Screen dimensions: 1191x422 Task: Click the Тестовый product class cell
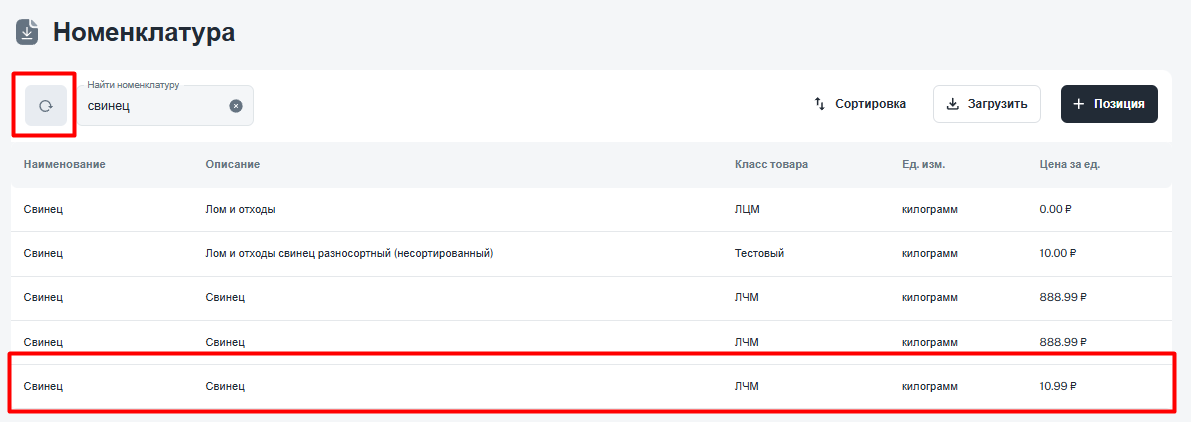click(759, 254)
